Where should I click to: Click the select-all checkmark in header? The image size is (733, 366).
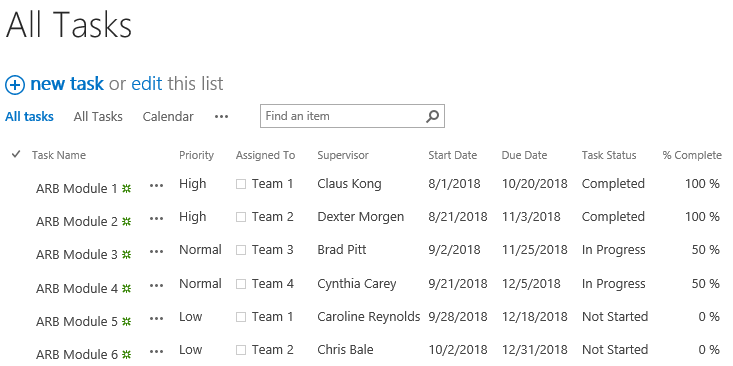16,154
